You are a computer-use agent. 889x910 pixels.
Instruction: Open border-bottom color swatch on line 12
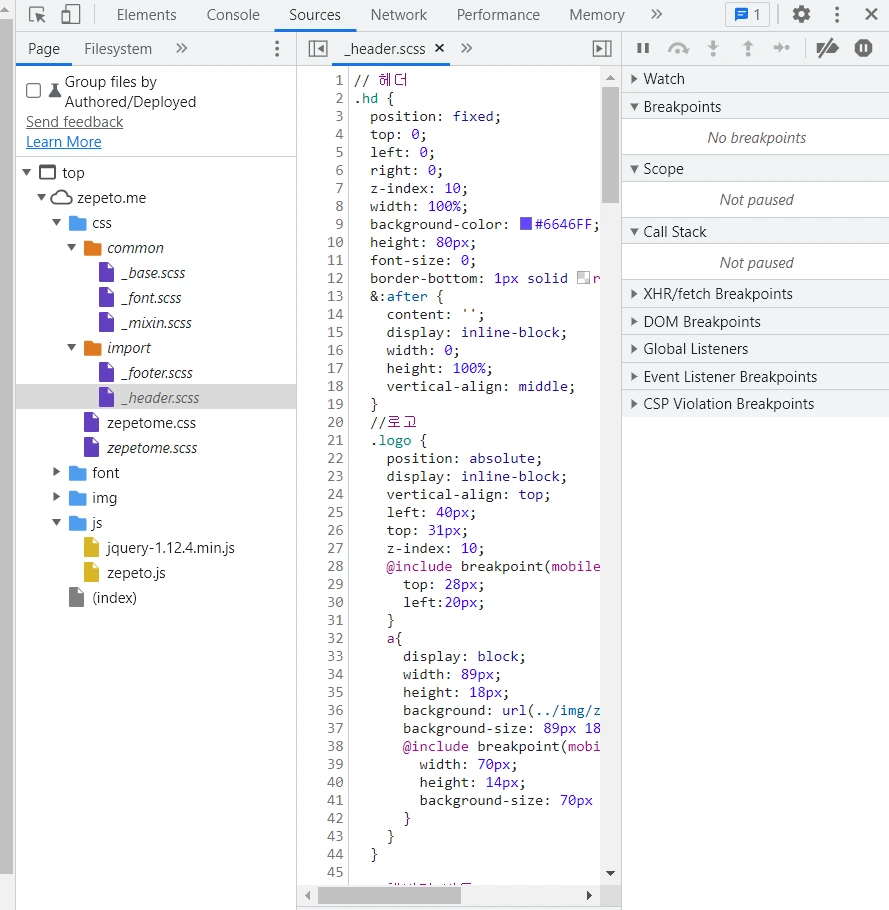pos(583,277)
